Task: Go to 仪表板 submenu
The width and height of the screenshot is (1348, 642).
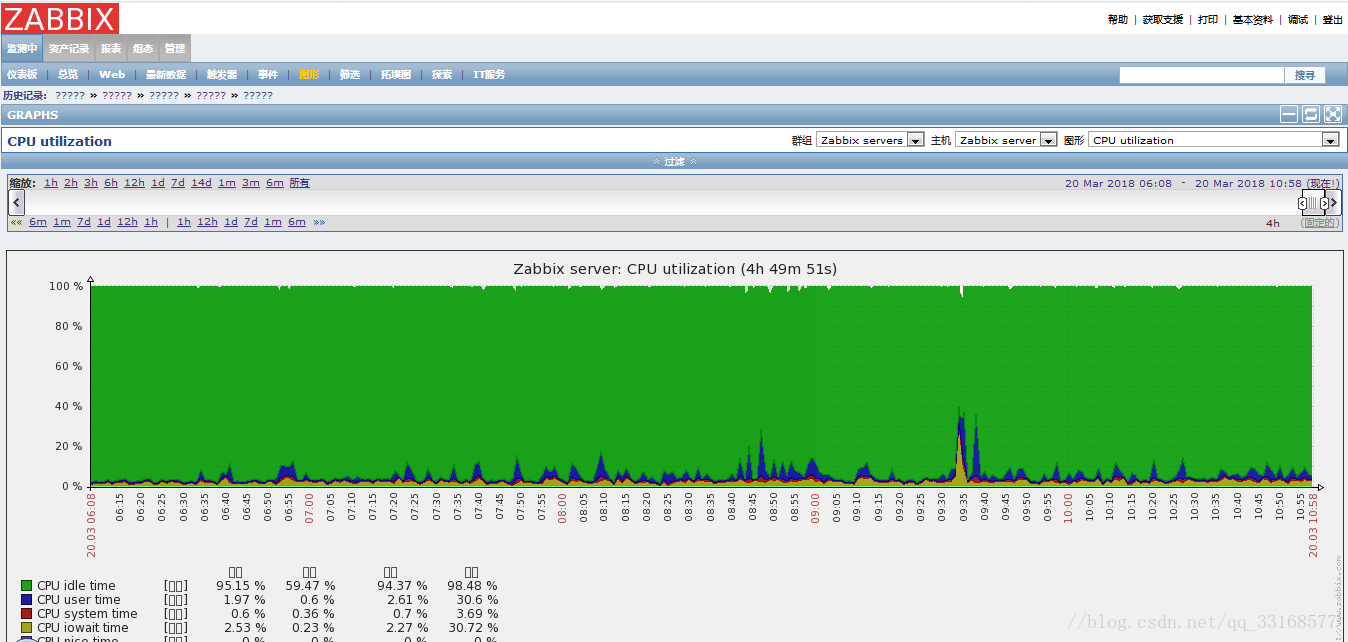Action: pos(22,75)
